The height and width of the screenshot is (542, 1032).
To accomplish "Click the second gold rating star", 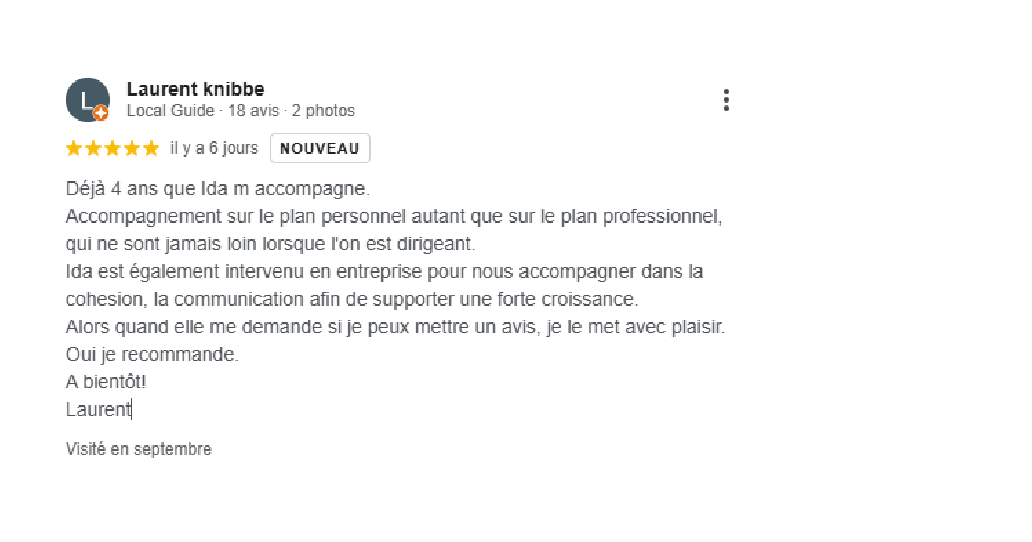I will point(93,148).
